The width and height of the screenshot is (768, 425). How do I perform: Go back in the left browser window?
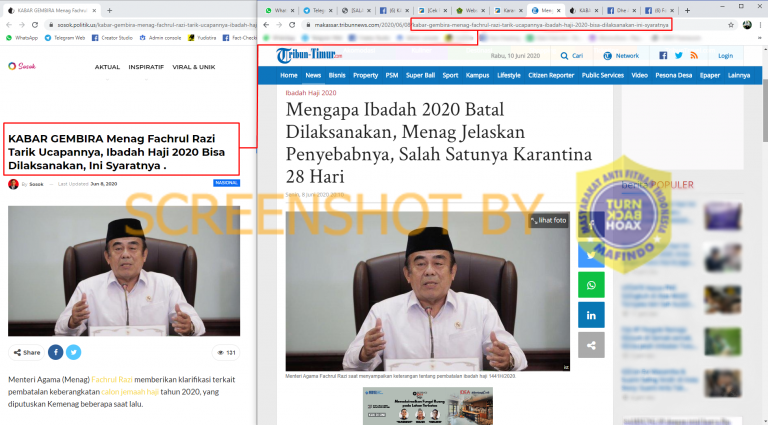coord(9,24)
